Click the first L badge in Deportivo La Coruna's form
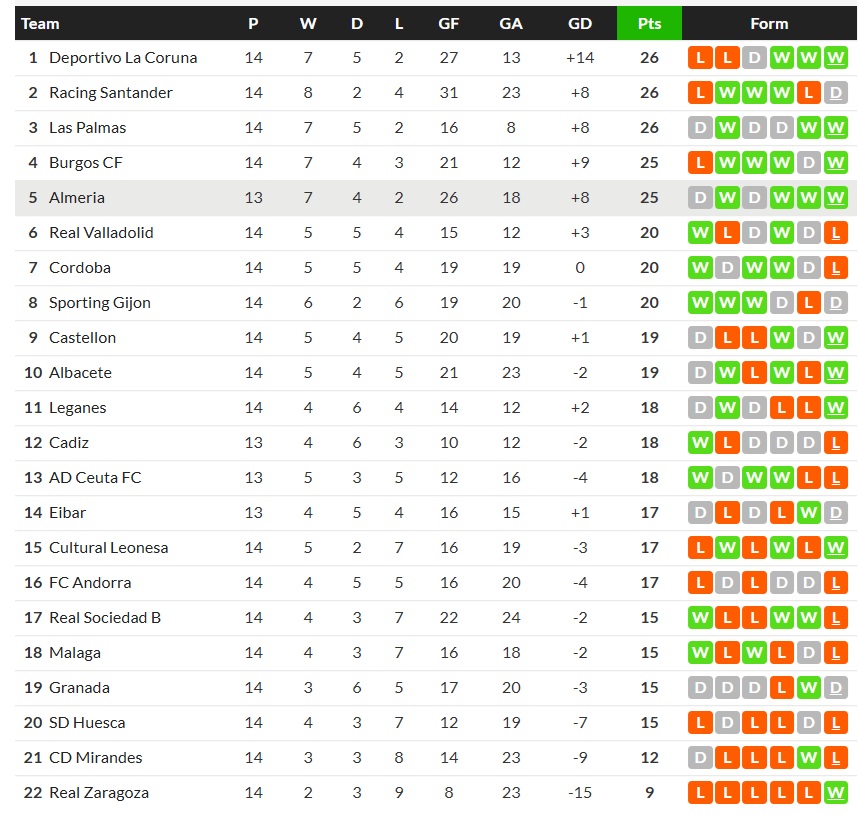 coord(700,58)
